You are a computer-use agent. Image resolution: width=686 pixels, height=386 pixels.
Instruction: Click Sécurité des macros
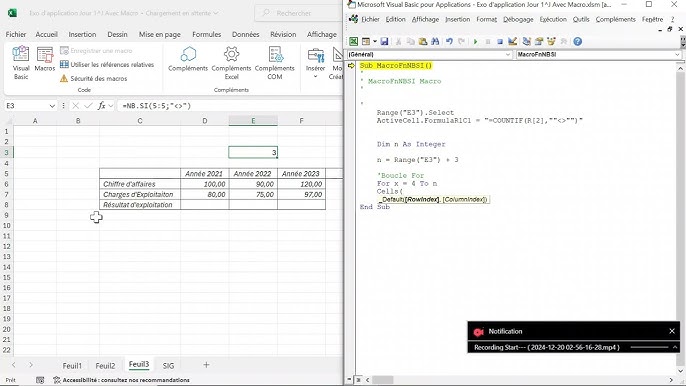pyautogui.click(x=94, y=78)
